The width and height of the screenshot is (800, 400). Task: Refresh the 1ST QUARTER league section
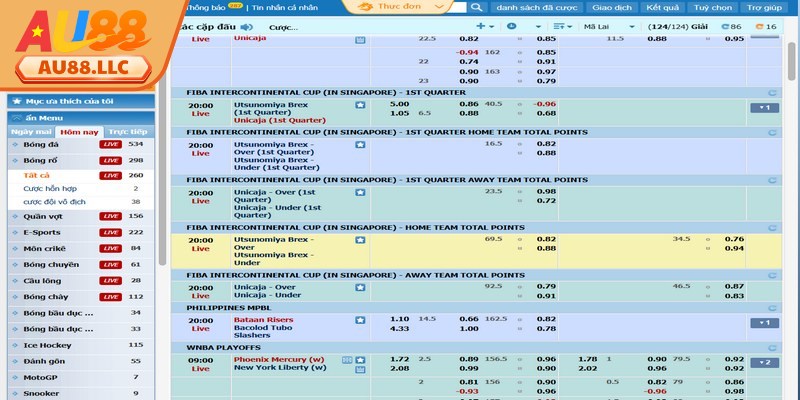(772, 93)
